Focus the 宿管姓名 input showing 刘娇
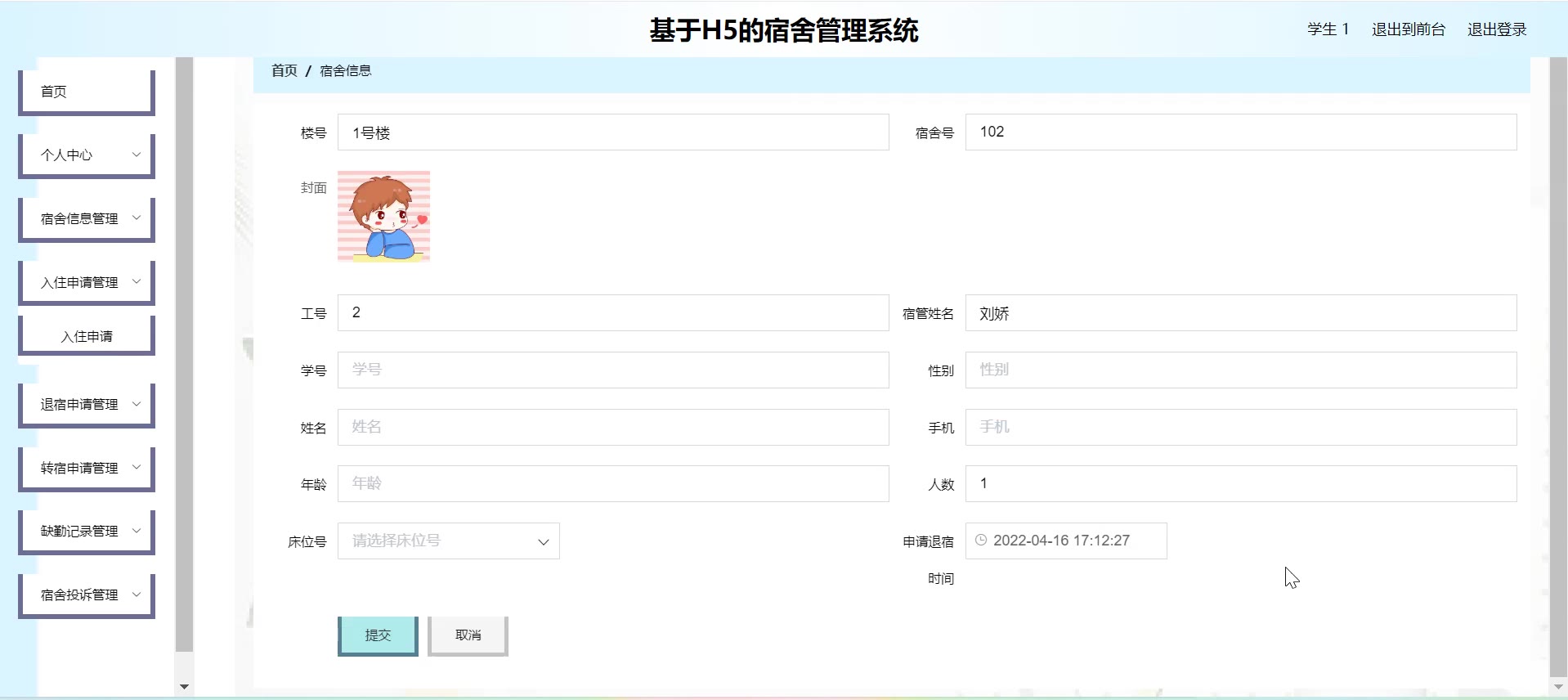 point(1241,313)
